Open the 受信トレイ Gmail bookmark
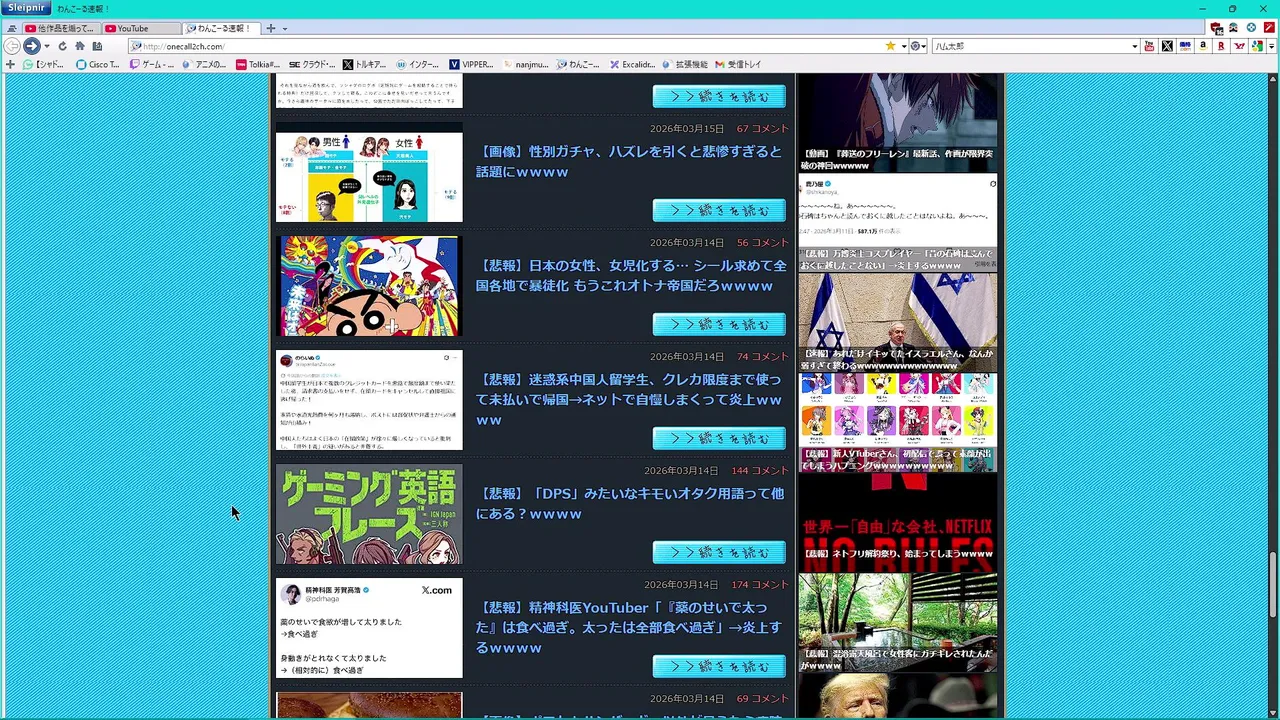The width and height of the screenshot is (1280, 720). pyautogui.click(x=738, y=64)
